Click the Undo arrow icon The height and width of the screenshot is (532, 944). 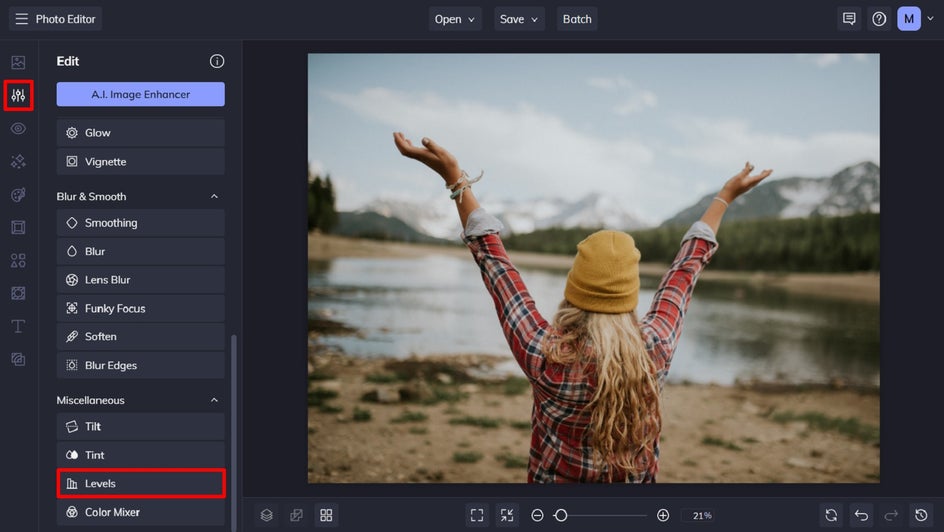tap(861, 515)
